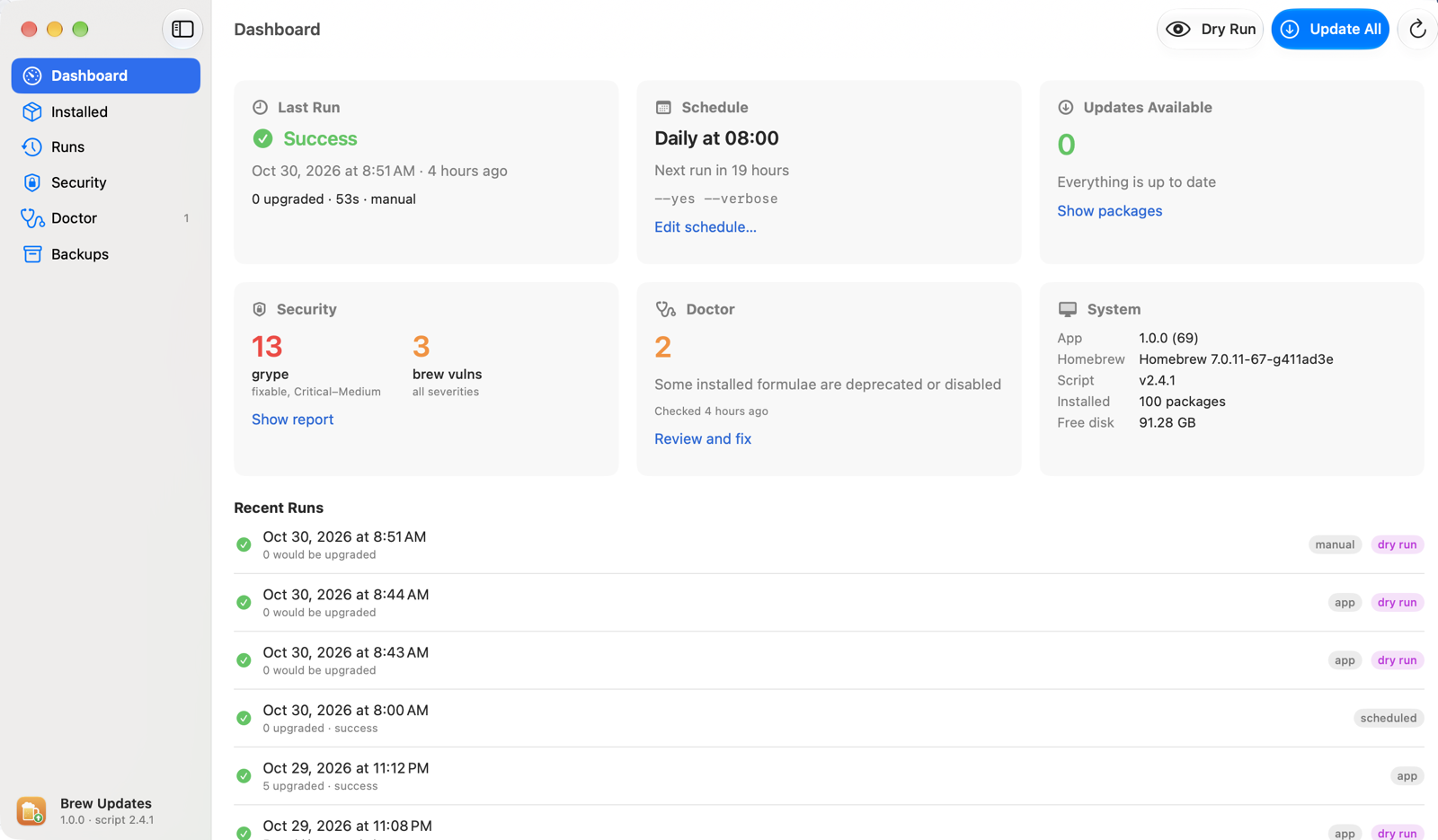This screenshot has width=1438, height=840.
Task: Click the Doctor issues count 2
Action: pyautogui.click(x=663, y=347)
